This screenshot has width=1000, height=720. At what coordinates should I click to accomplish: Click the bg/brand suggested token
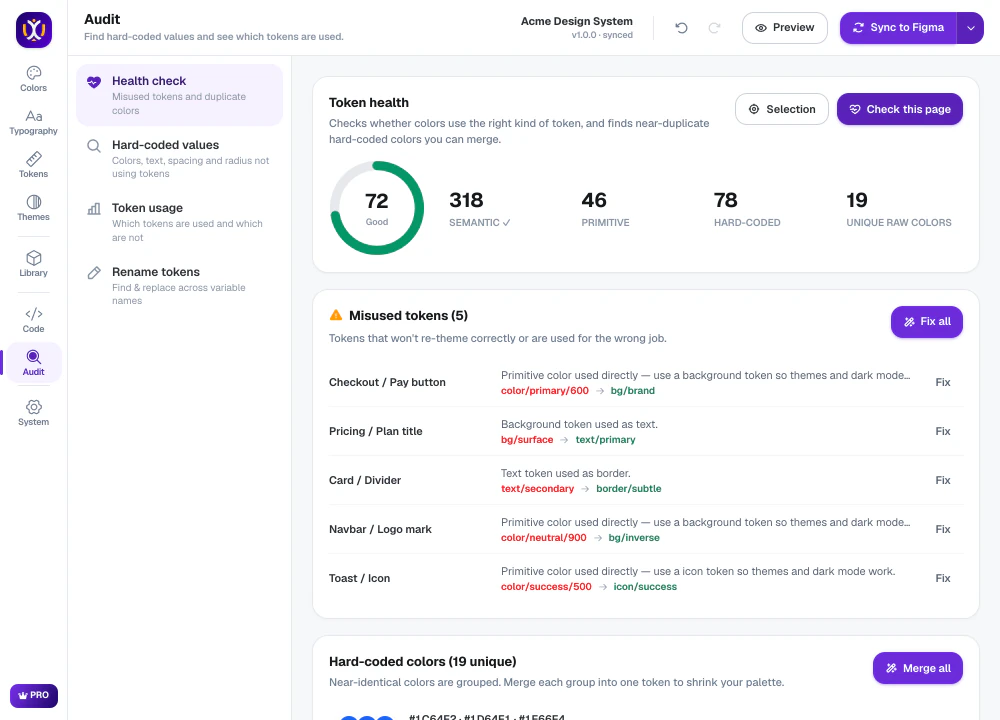coord(633,391)
